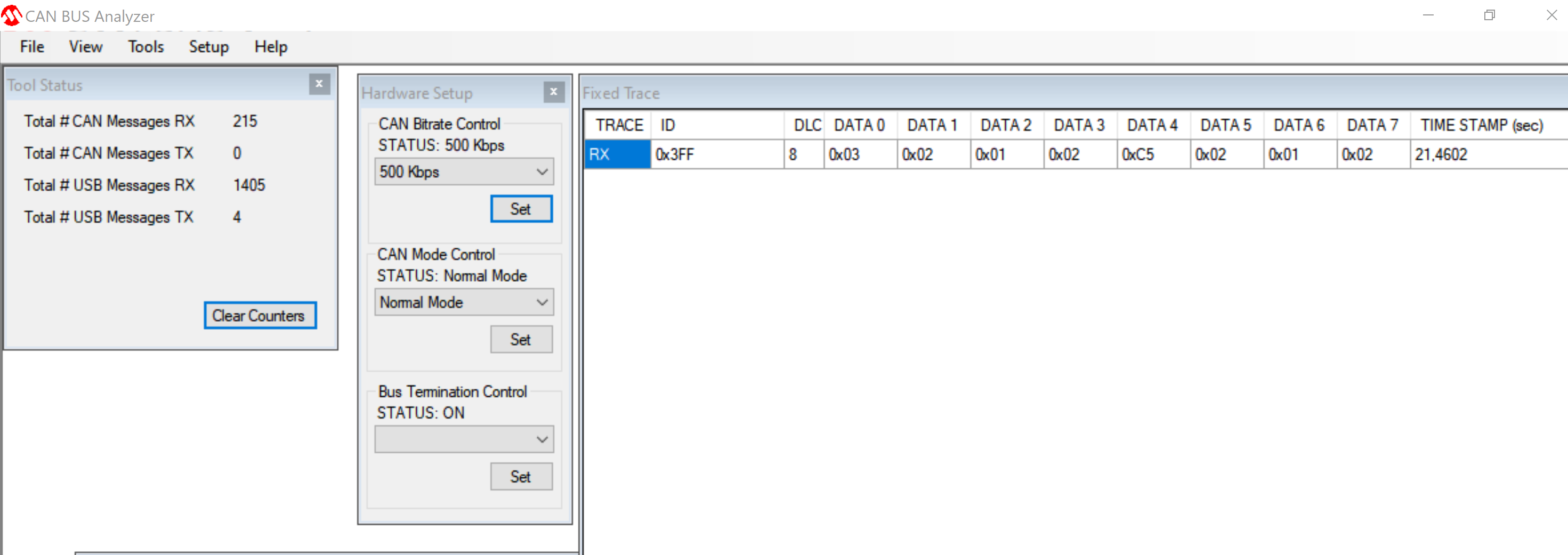
Task: Select the RX row in the Fixed Trace table
Action: click(x=616, y=154)
